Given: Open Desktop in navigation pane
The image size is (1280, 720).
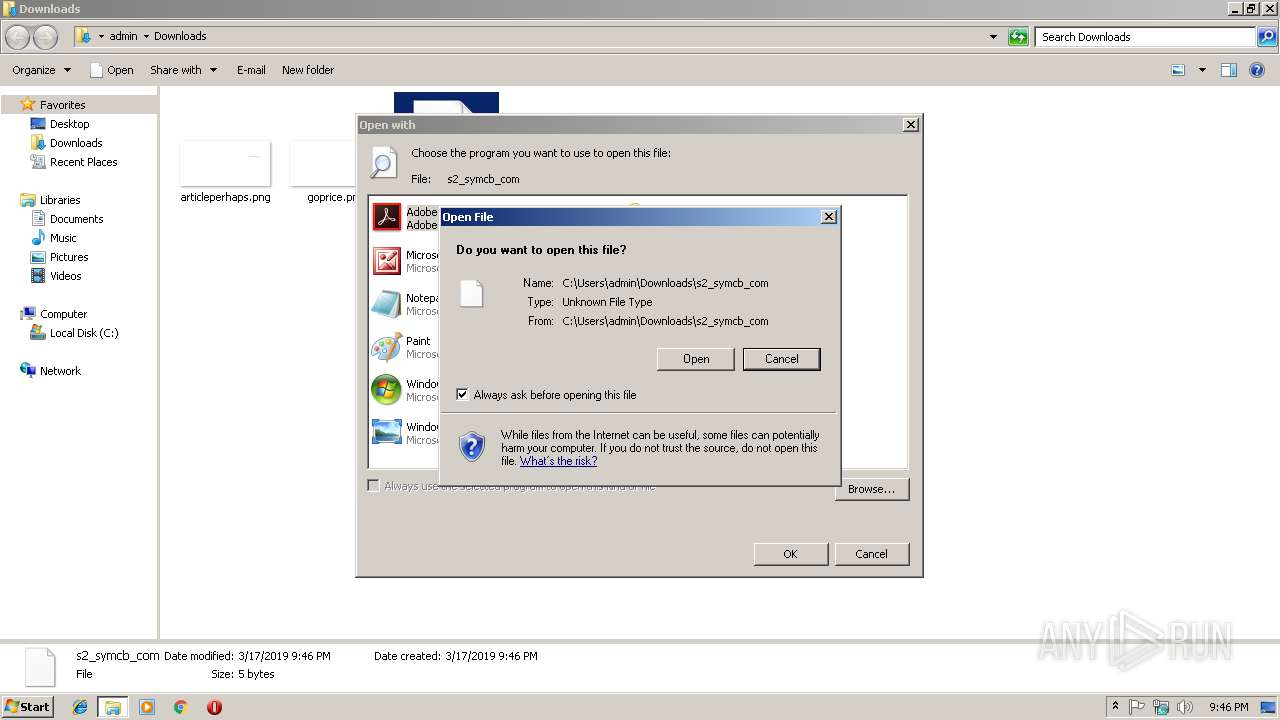Looking at the screenshot, I should pyautogui.click(x=69, y=124).
